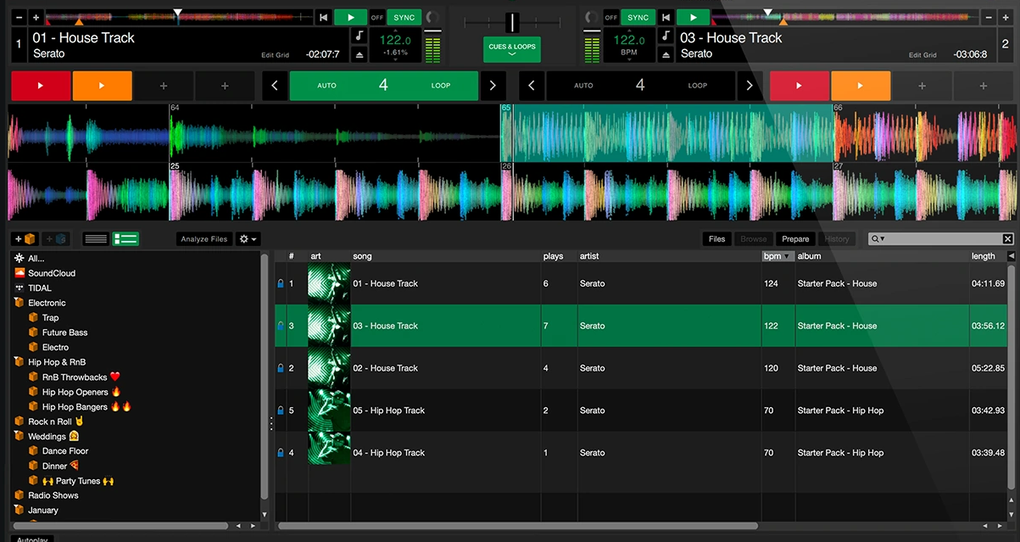Enable SYNC on the left deck
The height and width of the screenshot is (542, 1020).
coord(405,17)
